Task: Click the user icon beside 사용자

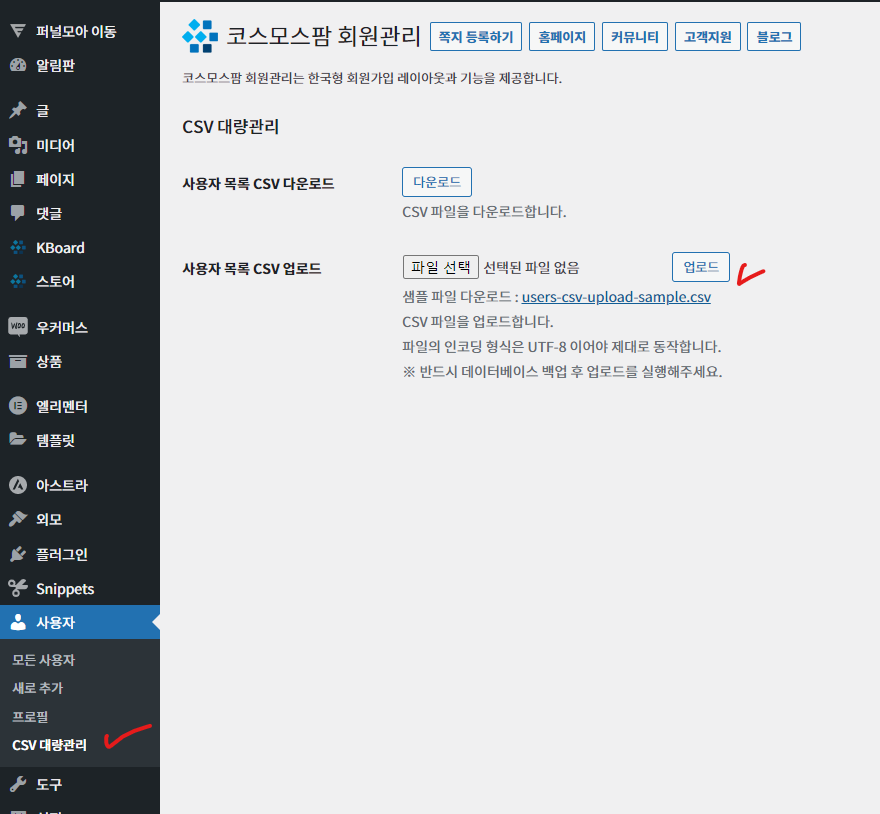Action: click(18, 622)
